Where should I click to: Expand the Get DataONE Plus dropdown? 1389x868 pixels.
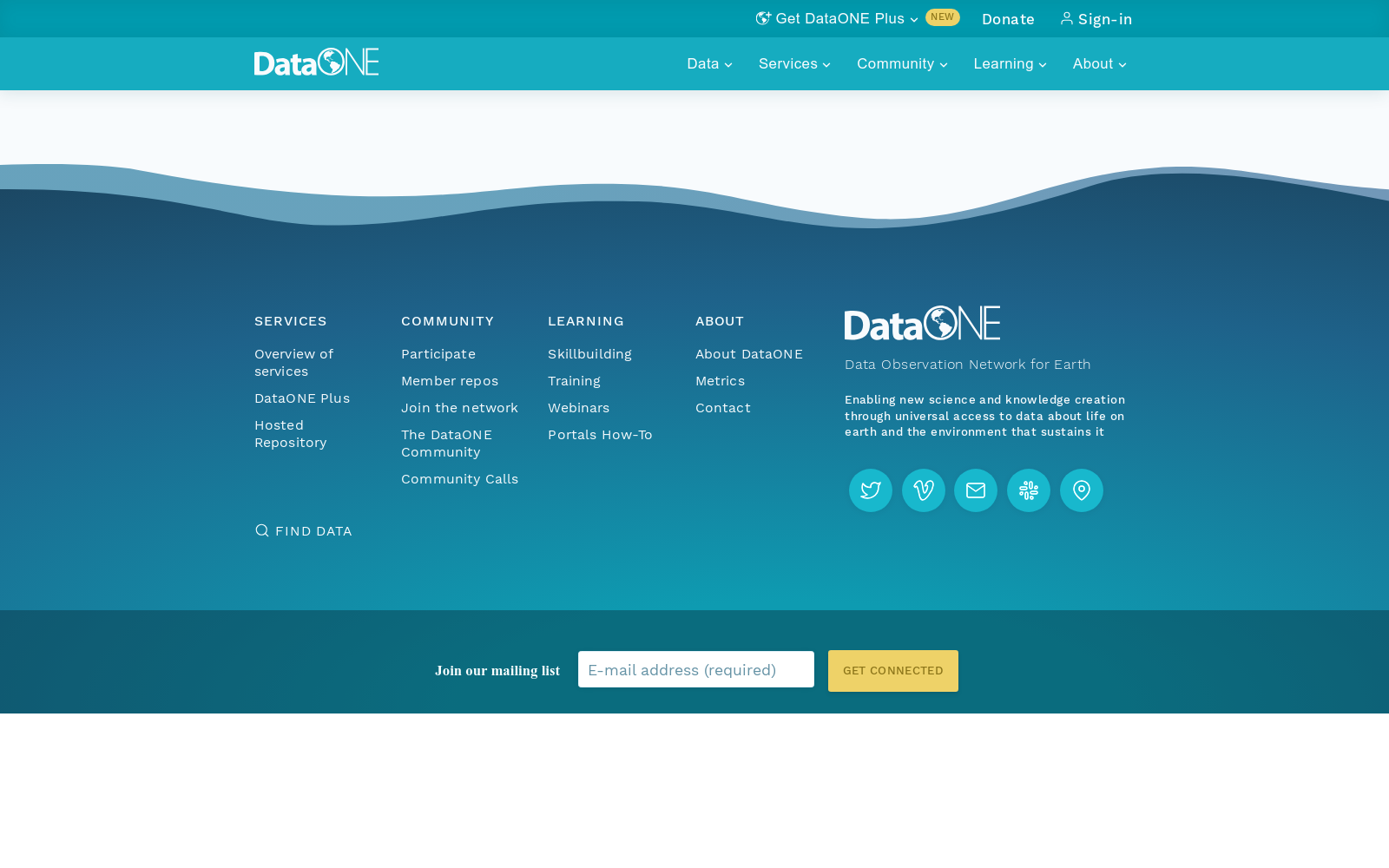pyautogui.click(x=837, y=18)
